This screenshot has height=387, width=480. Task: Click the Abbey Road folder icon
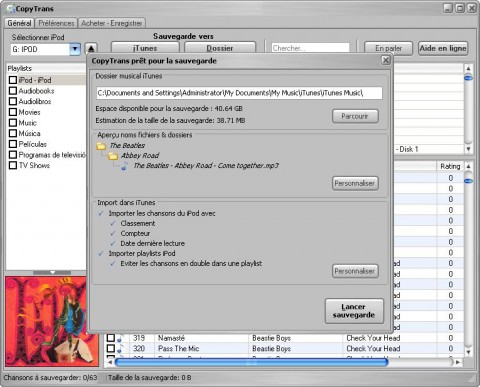pyautogui.click(x=113, y=156)
